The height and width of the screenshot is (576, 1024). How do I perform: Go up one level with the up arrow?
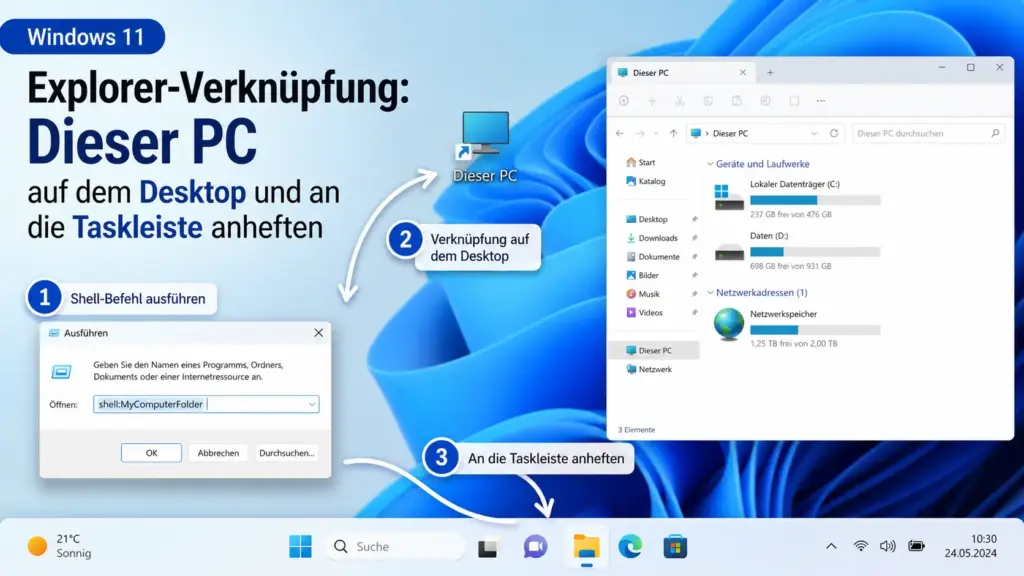tap(673, 133)
